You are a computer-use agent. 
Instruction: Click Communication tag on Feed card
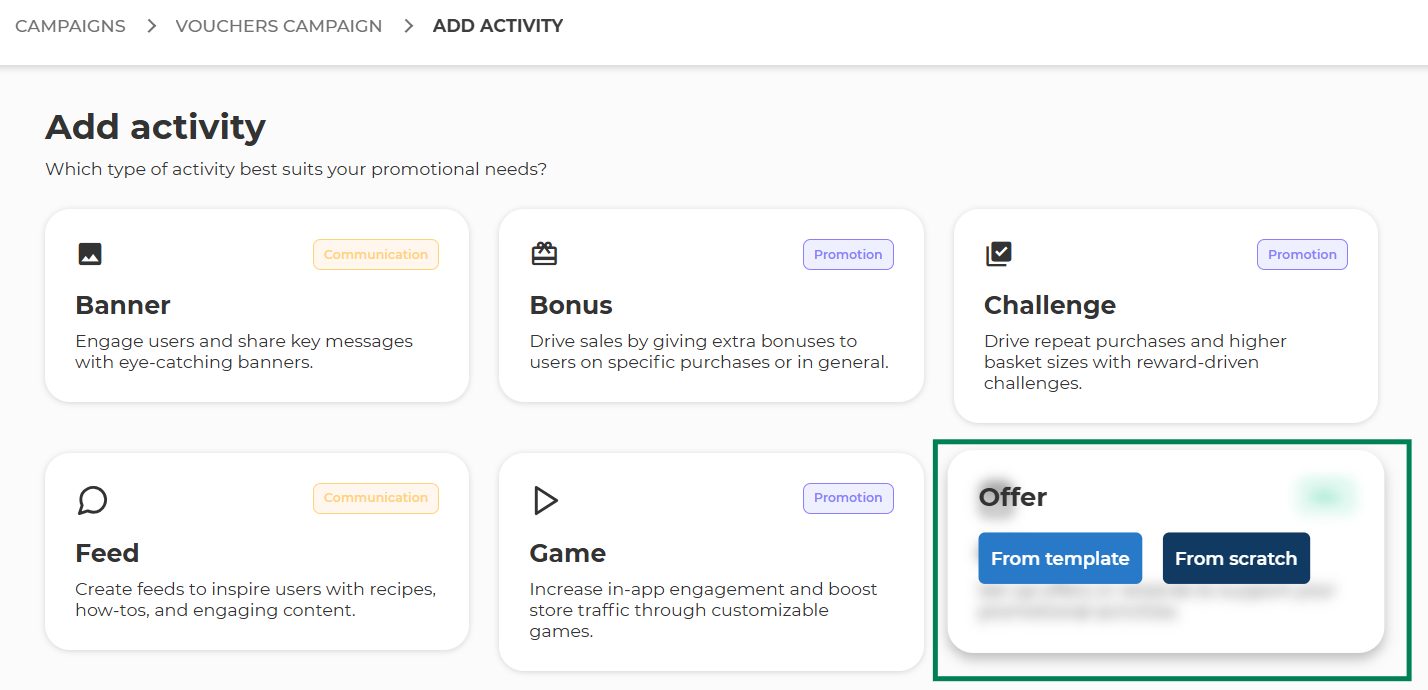coord(376,498)
